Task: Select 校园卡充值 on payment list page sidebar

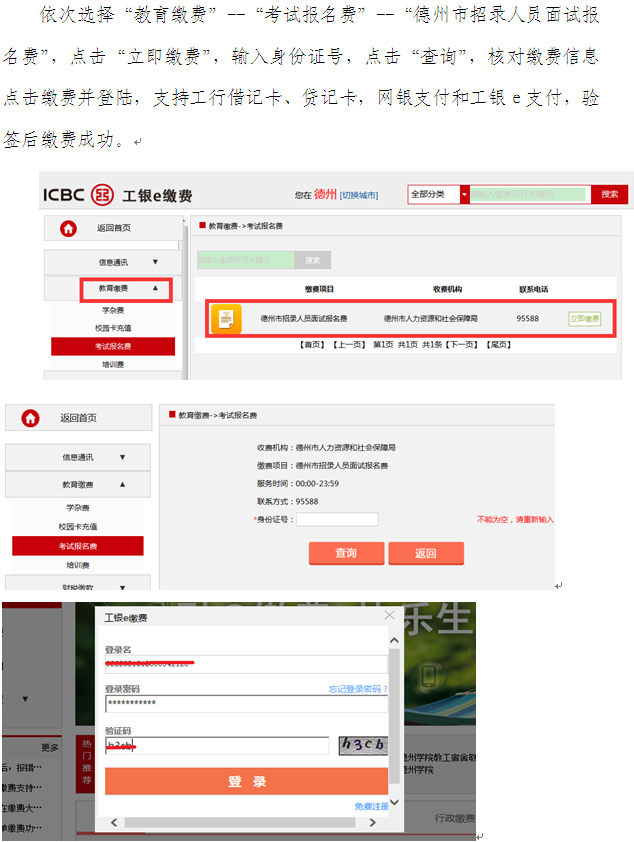Action: 113,328
